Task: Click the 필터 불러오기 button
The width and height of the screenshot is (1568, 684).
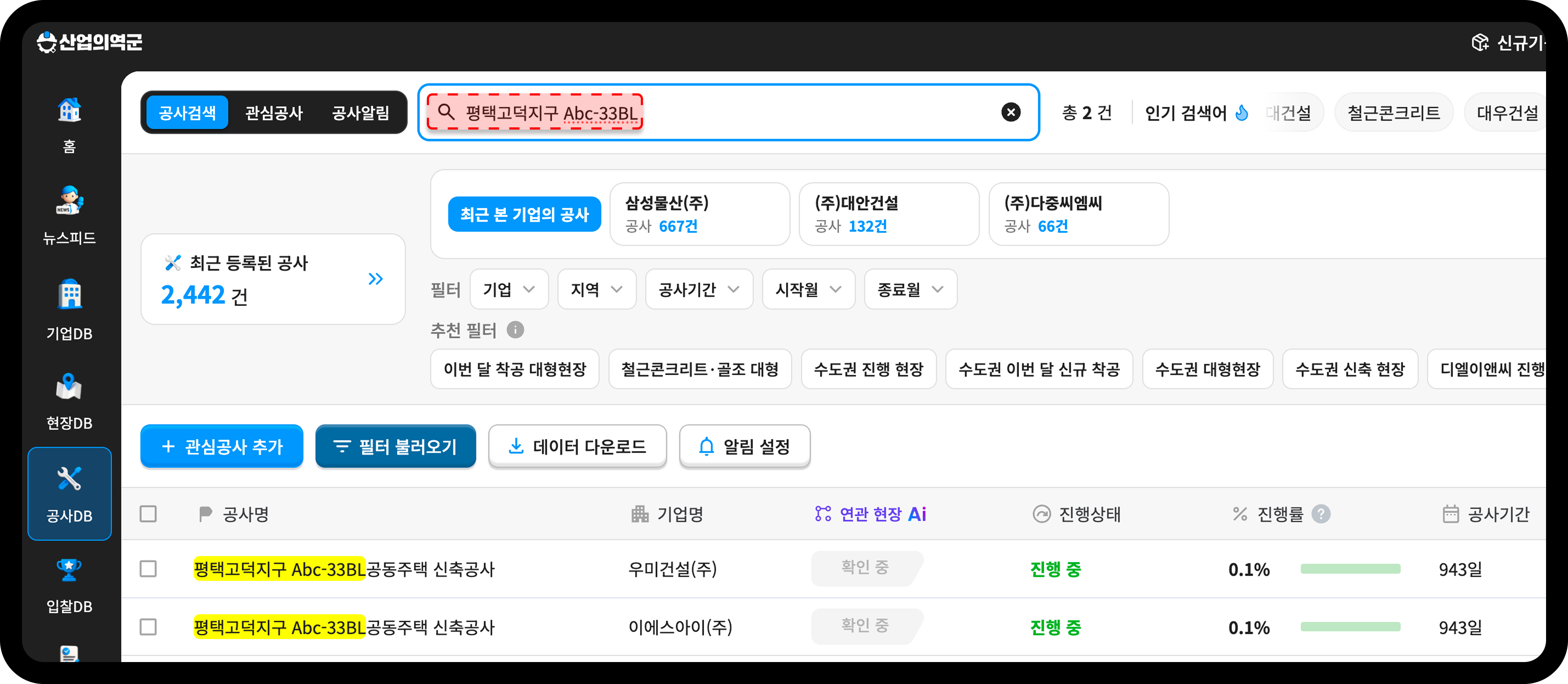Action: tap(395, 446)
